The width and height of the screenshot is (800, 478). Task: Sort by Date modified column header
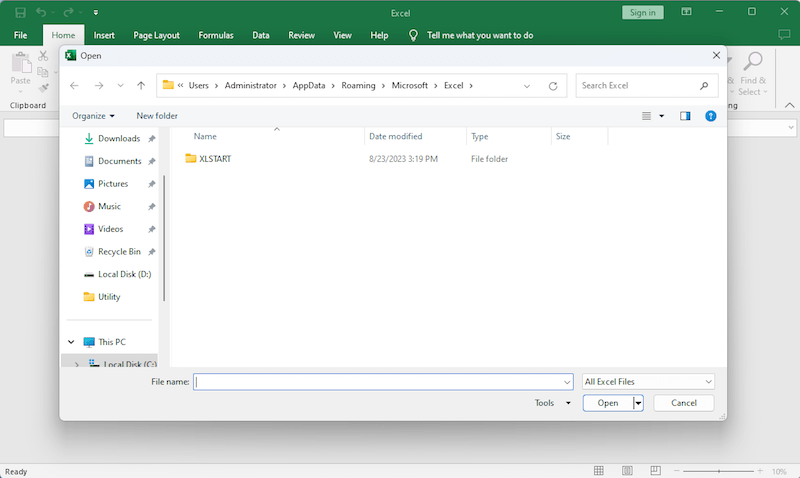(395, 136)
